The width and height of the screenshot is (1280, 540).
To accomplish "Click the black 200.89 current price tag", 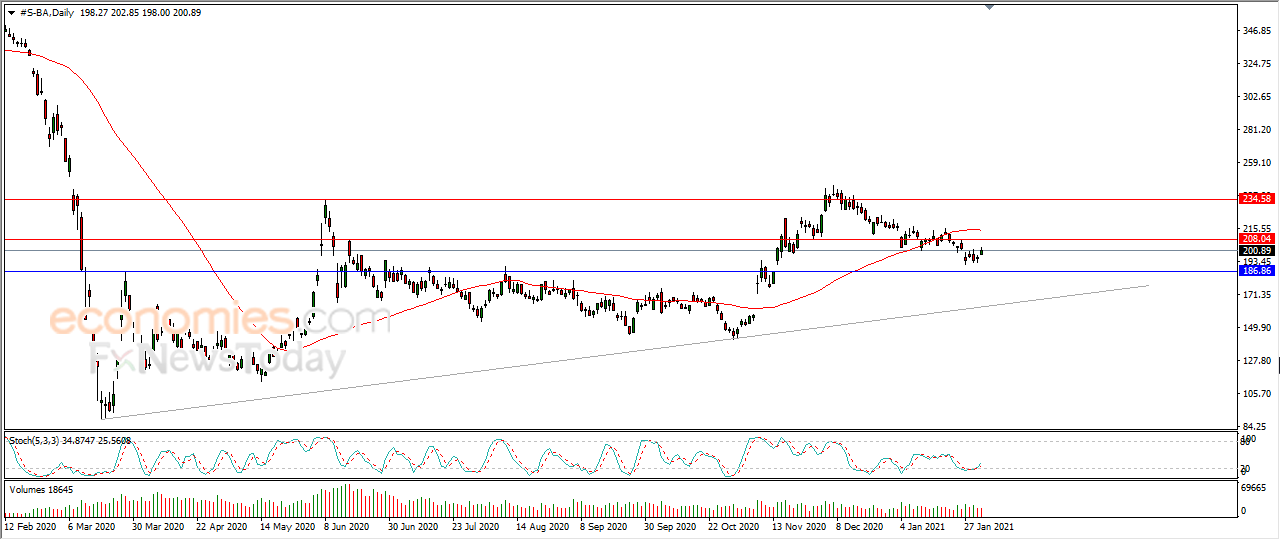I will click(1255, 250).
